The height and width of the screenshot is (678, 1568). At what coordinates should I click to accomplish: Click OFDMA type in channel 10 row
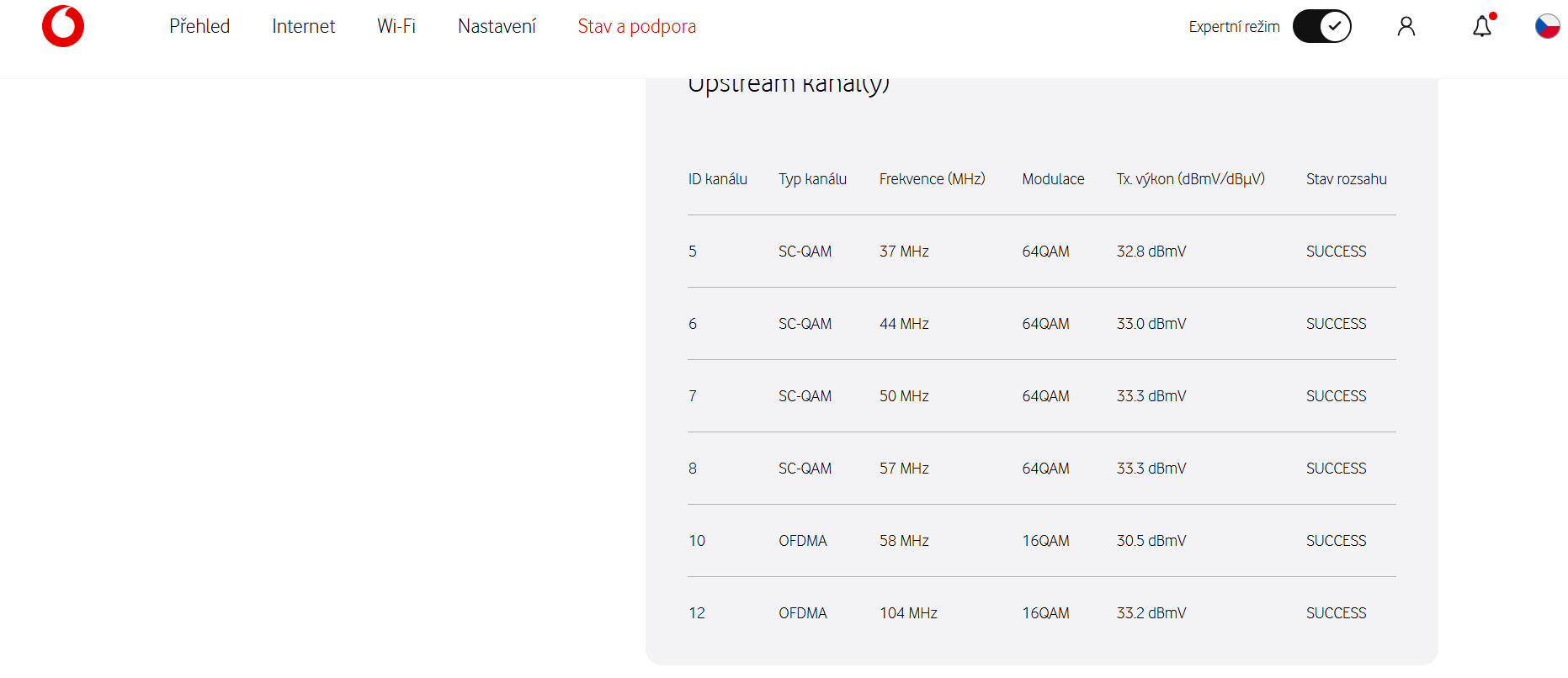802,541
